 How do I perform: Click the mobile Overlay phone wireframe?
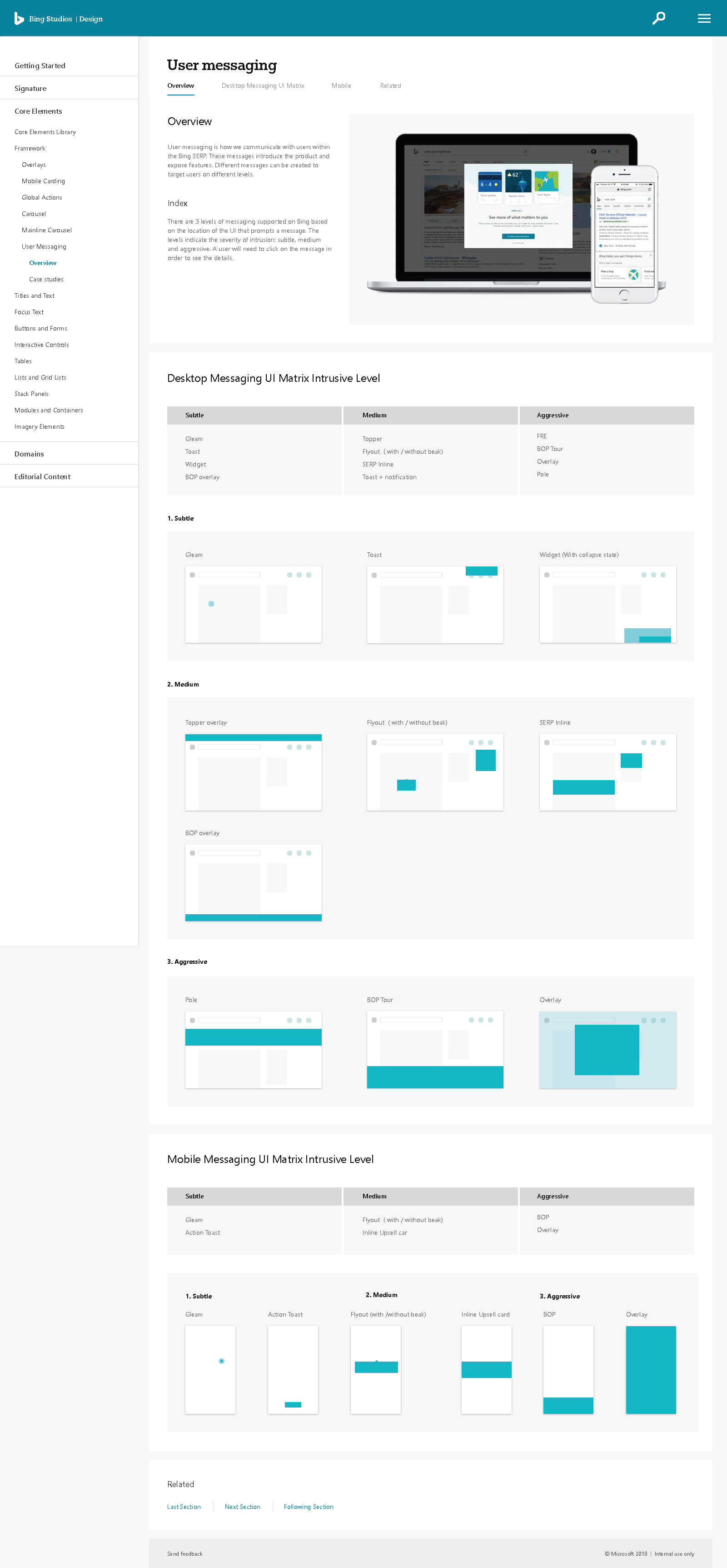point(651,1370)
